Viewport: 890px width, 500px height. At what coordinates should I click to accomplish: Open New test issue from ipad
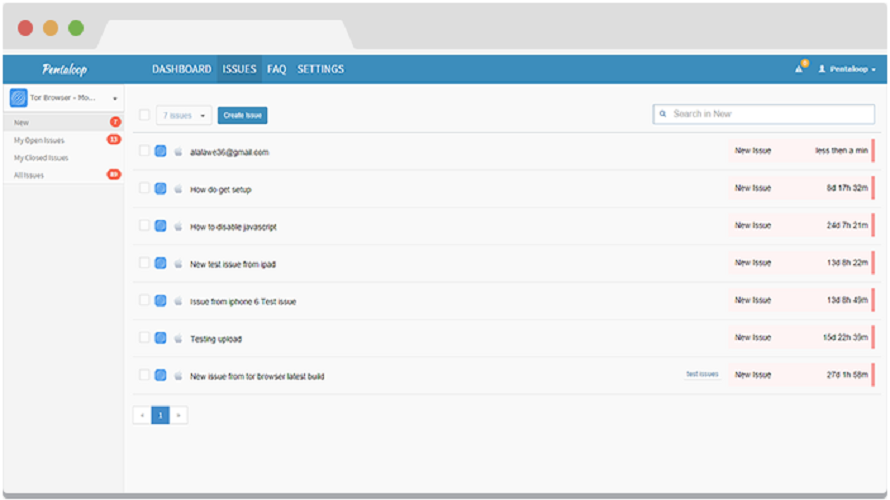click(233, 264)
